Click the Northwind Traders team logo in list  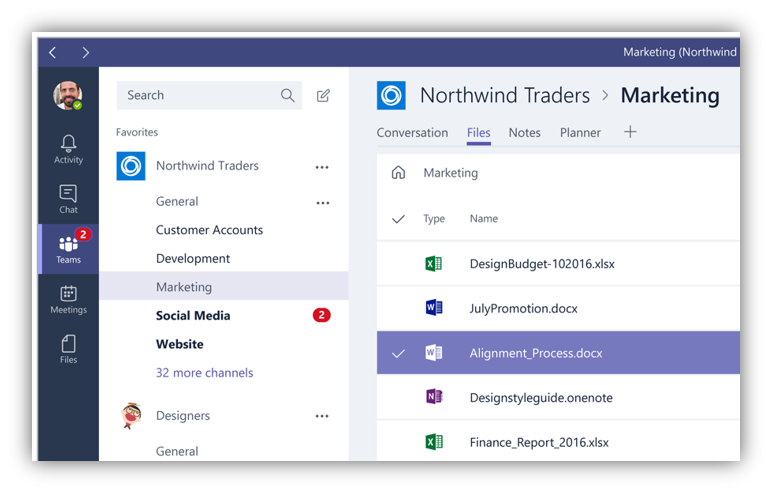click(131, 166)
